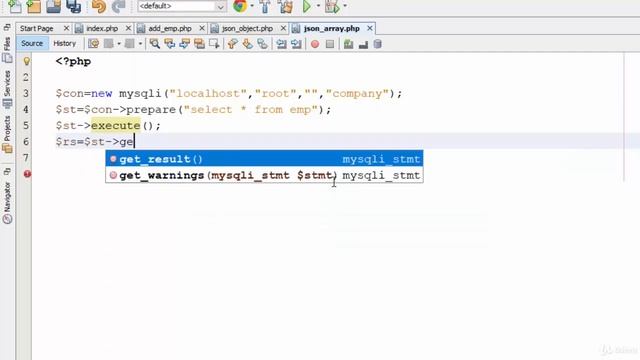This screenshot has width=640, height=360.
Task: Run the project with green play
Action: tap(307, 6)
